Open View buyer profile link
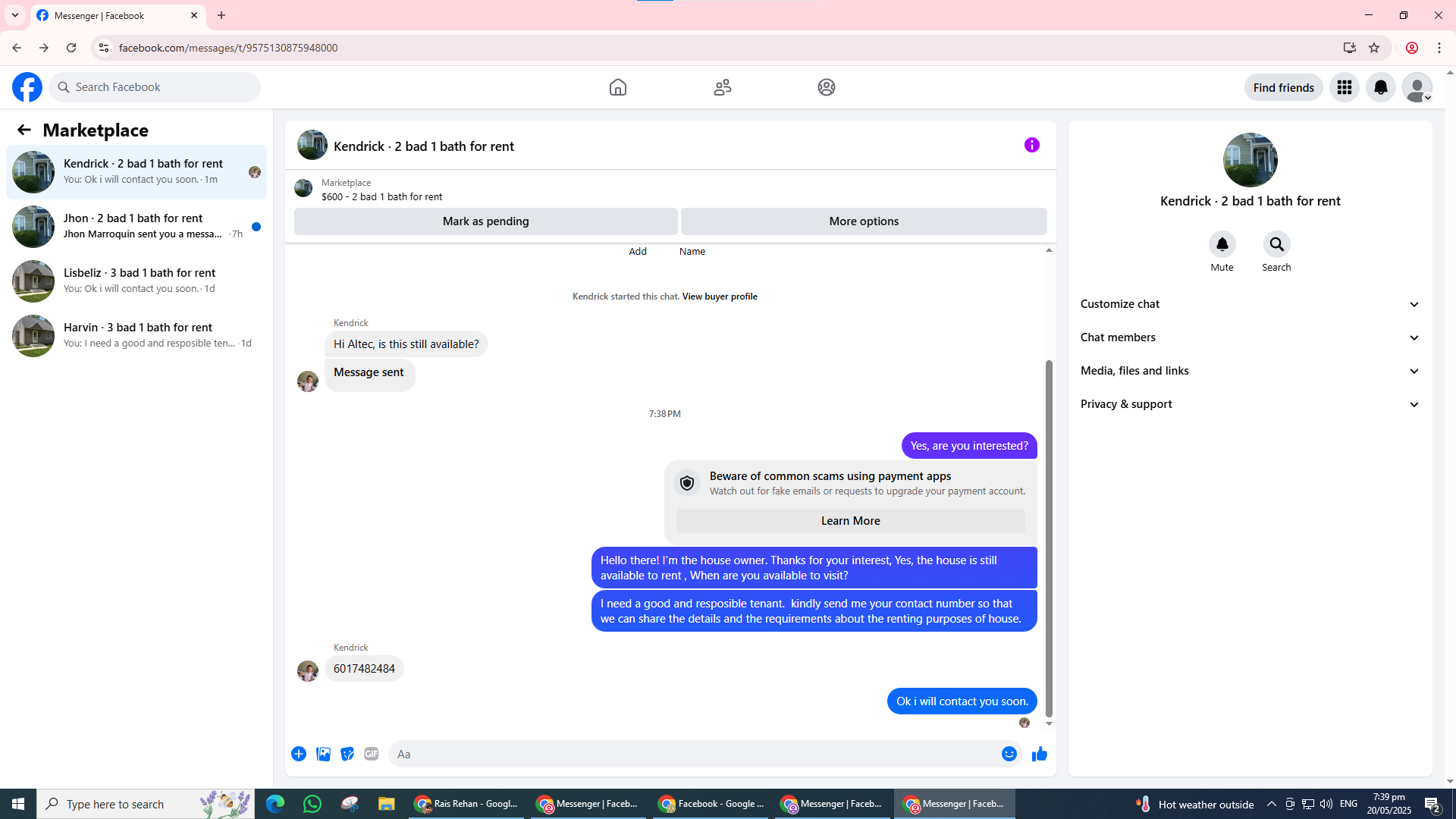Screen dimensions: 1456x819 tap(719, 297)
